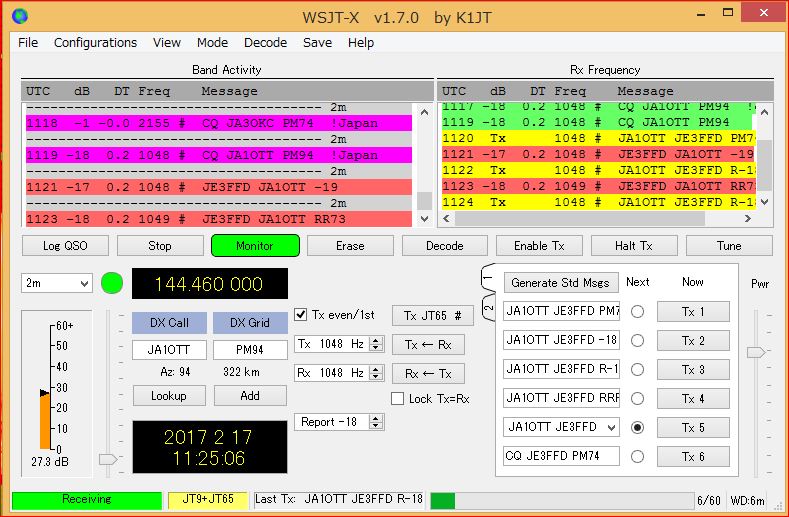Open the Decode menu
This screenshot has height=517, width=789.
(x=265, y=43)
